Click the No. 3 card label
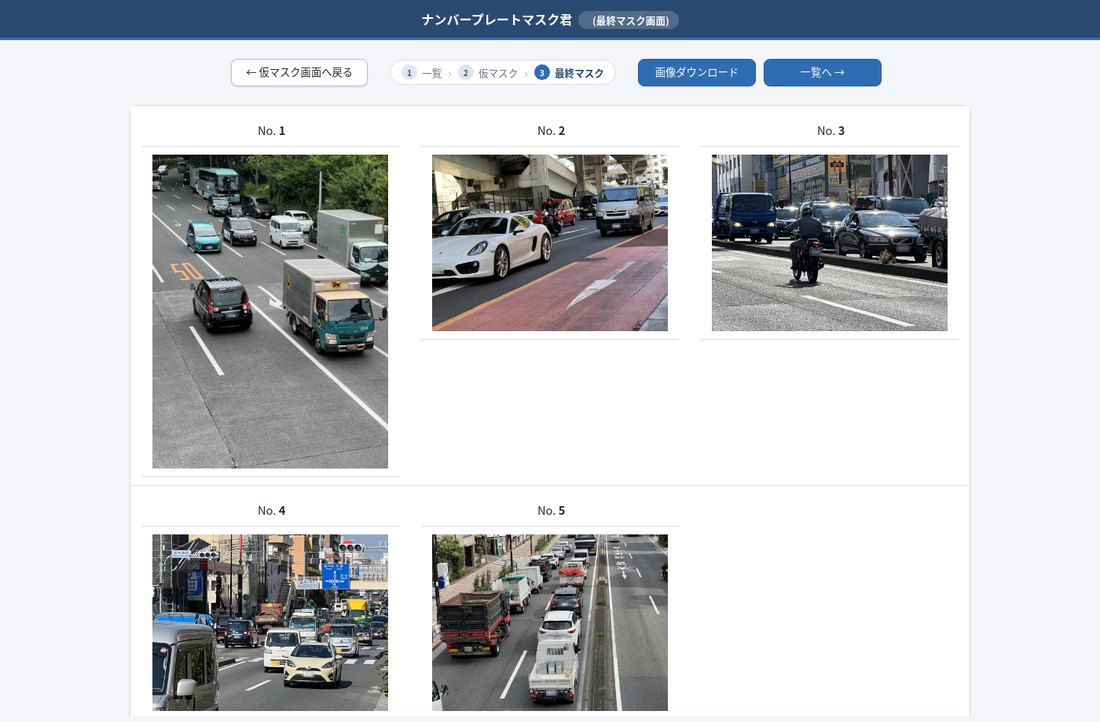The height and width of the screenshot is (722, 1100). coord(831,131)
